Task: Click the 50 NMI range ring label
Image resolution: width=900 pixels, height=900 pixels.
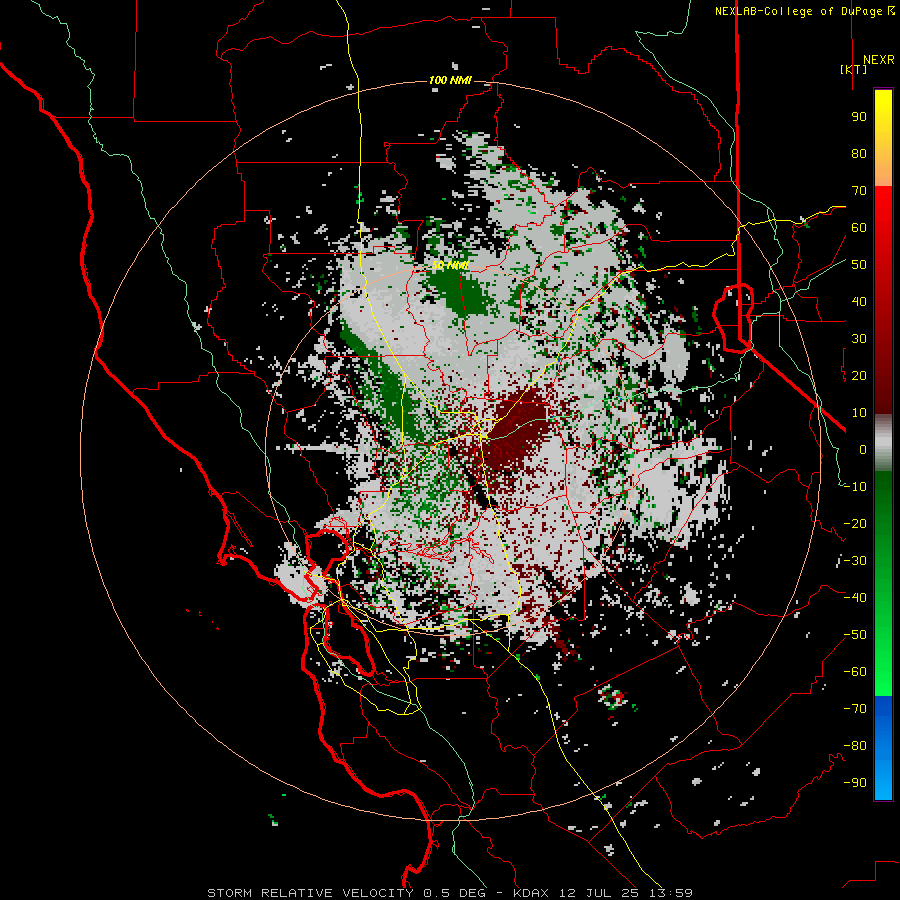Action: (x=450, y=265)
